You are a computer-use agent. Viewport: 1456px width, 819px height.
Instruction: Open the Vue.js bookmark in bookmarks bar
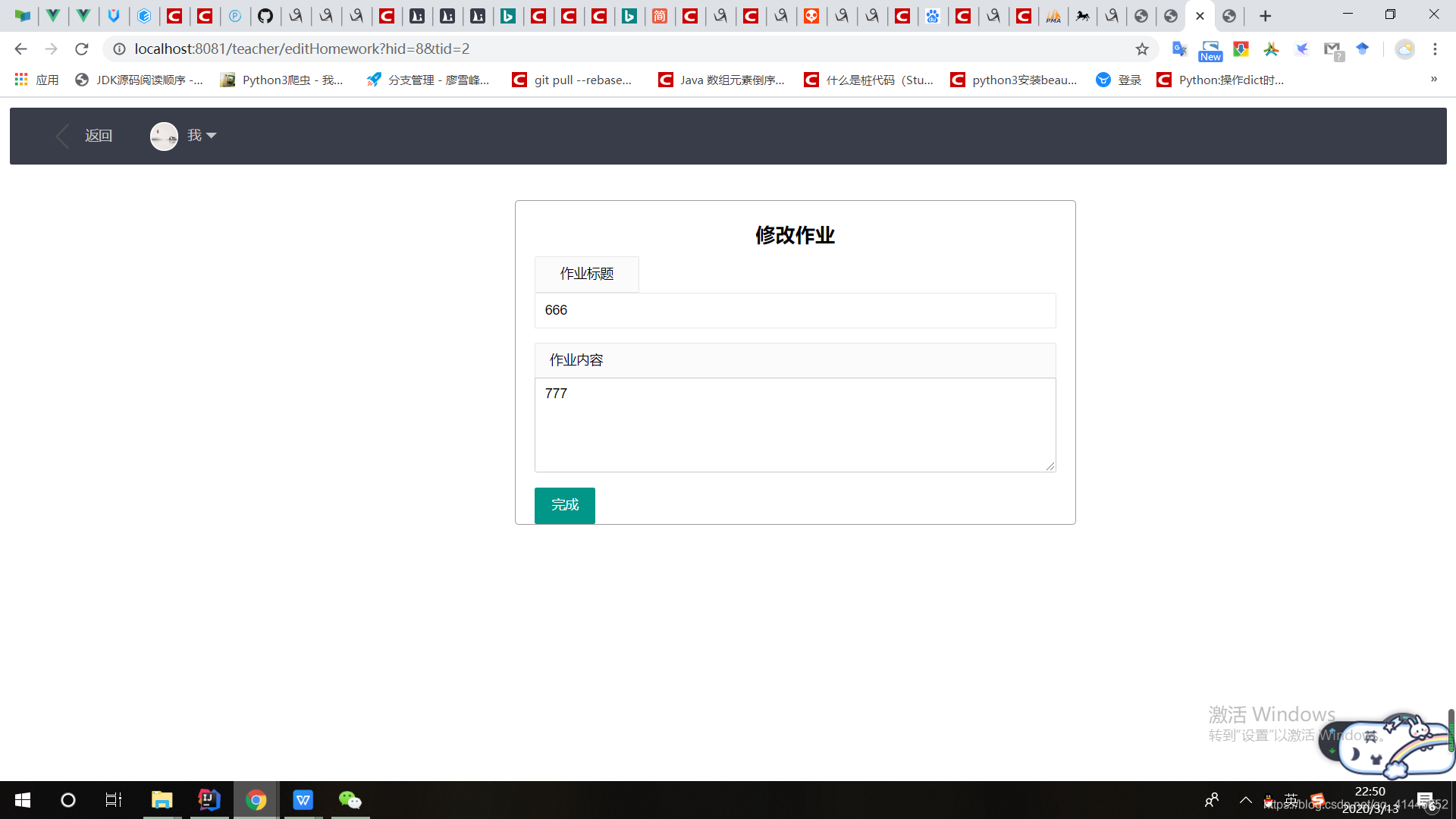click(53, 15)
